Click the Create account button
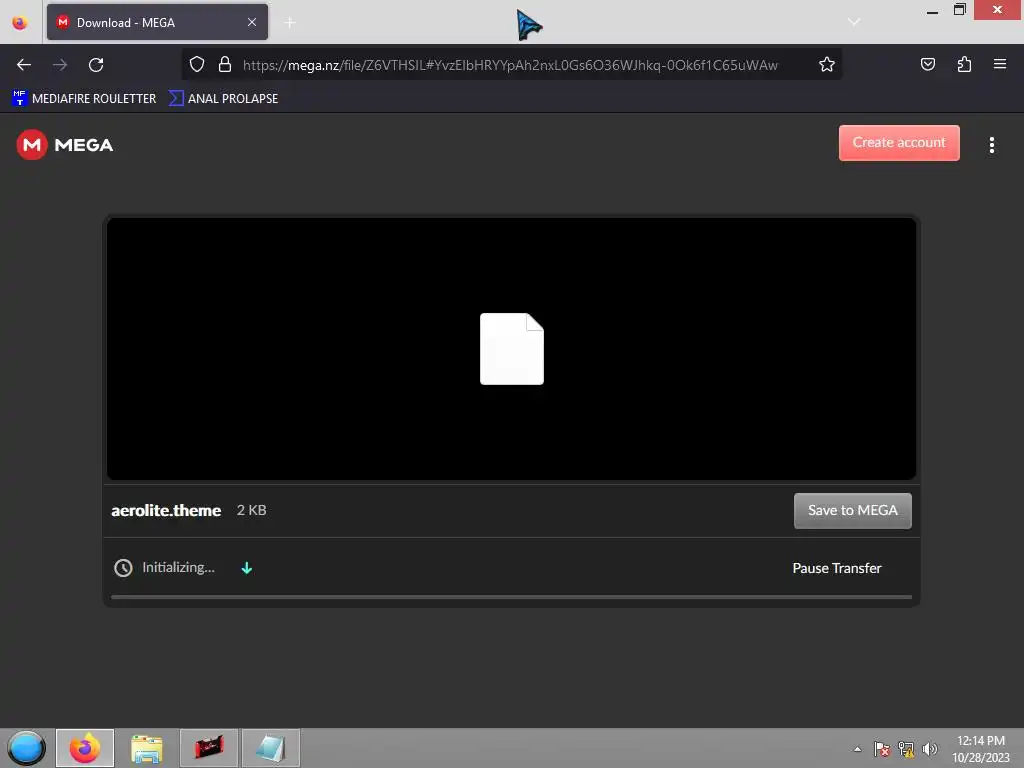The width and height of the screenshot is (1024, 768). tap(899, 143)
